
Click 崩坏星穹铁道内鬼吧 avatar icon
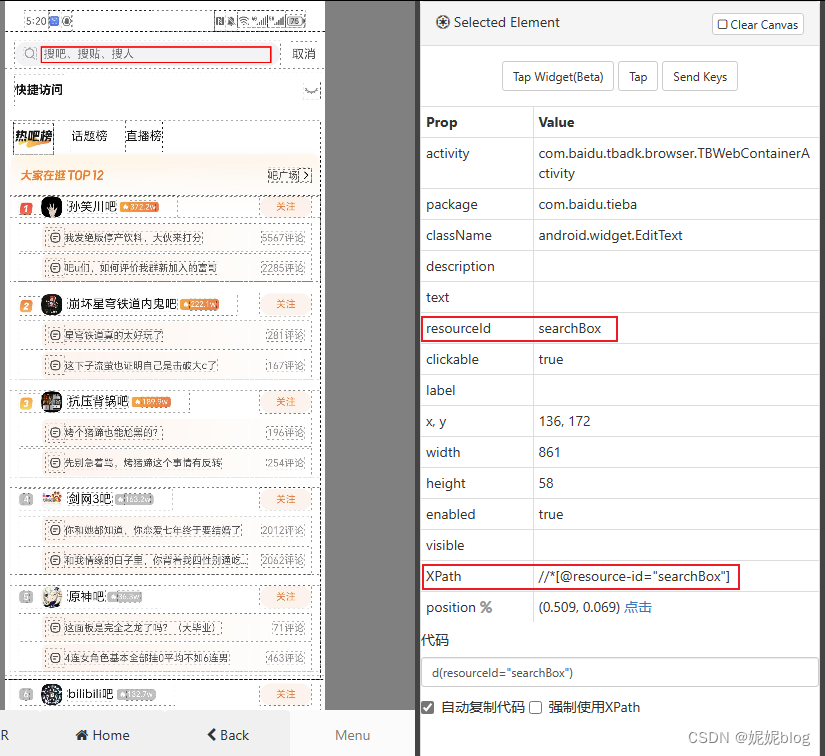pos(52,305)
